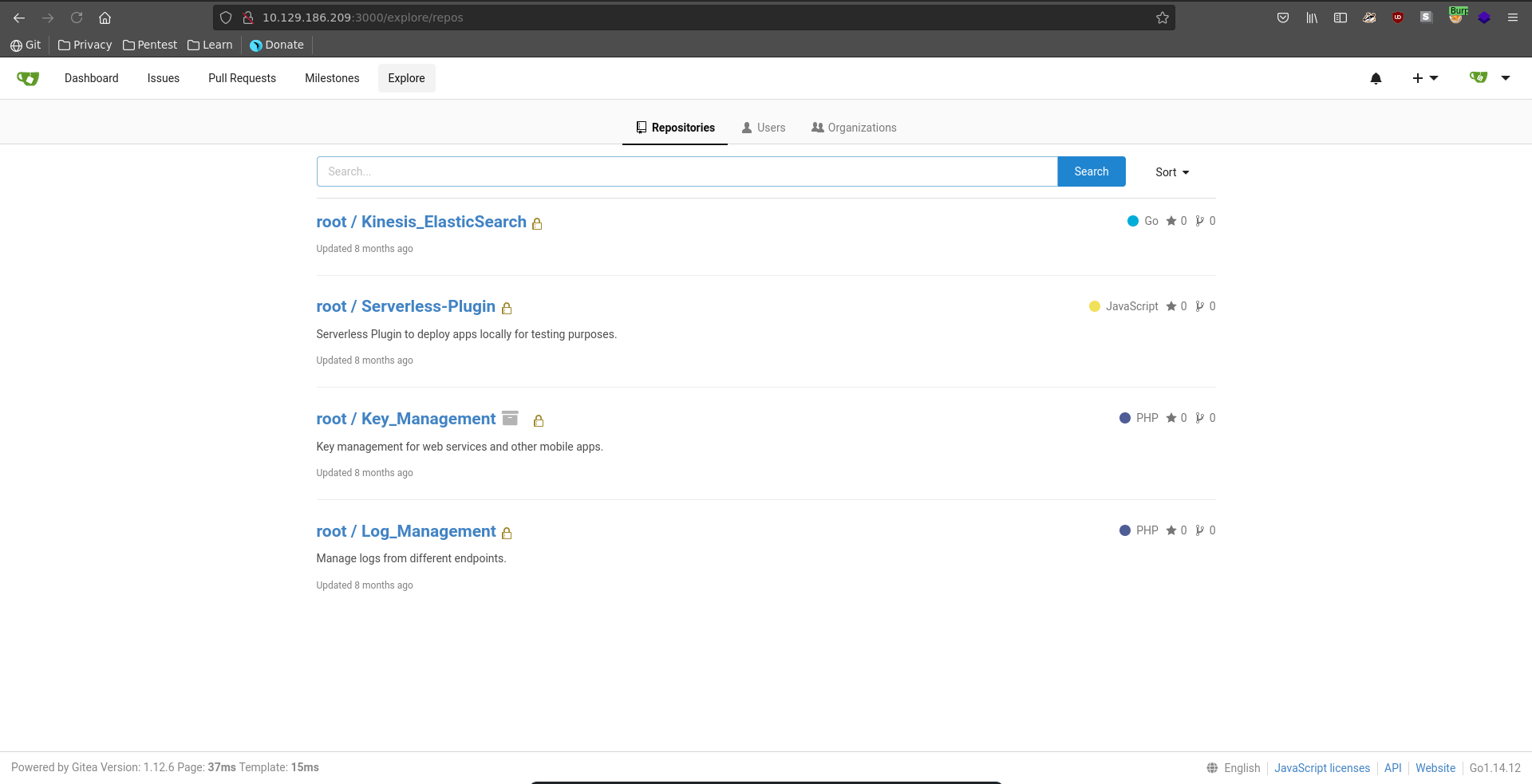The height and width of the screenshot is (784, 1532).
Task: Click the Gitea logo home icon
Action: click(28, 78)
